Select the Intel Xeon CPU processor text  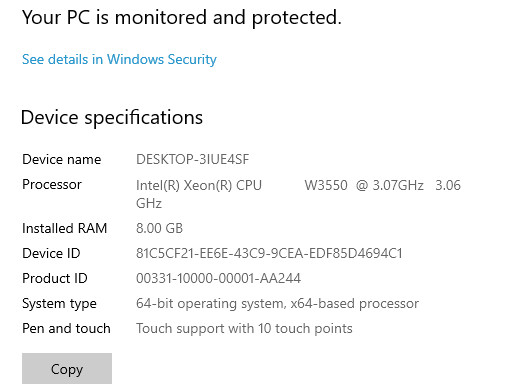199,185
